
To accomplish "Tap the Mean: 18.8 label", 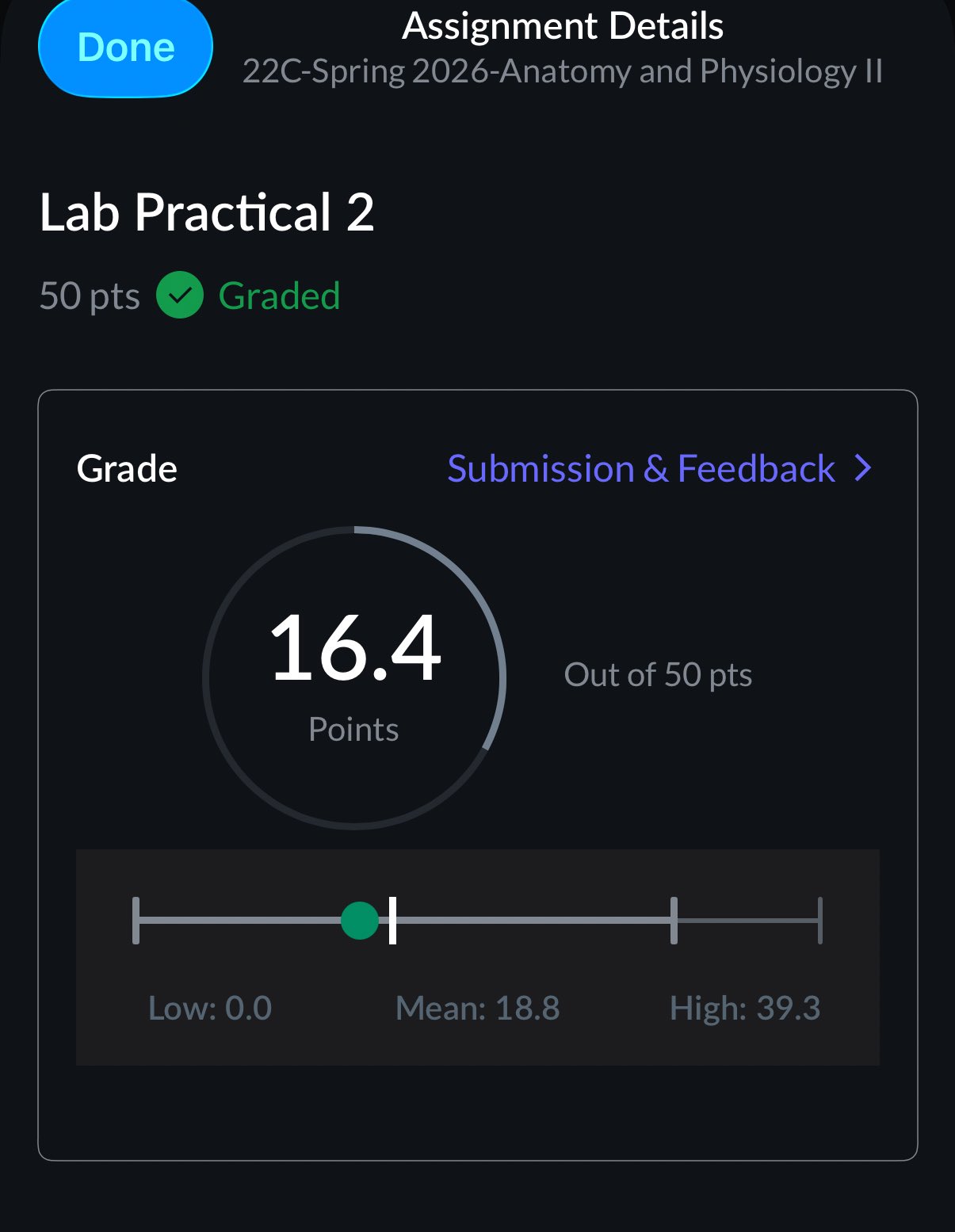I will pos(477,1009).
